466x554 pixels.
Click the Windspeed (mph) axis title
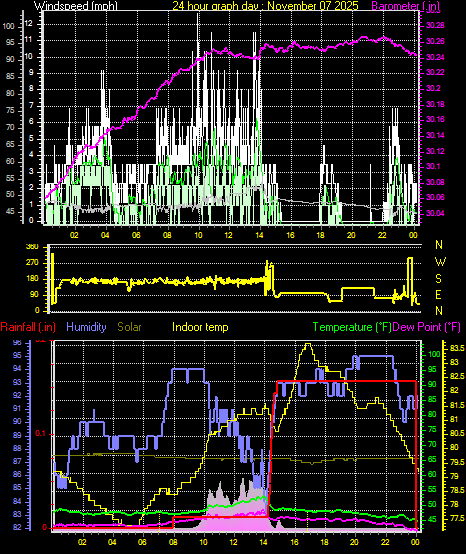(x=76, y=6)
